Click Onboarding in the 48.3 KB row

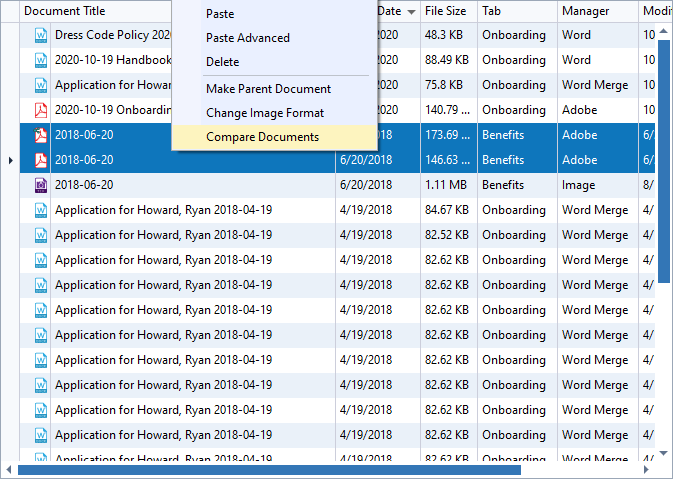[x=513, y=35]
